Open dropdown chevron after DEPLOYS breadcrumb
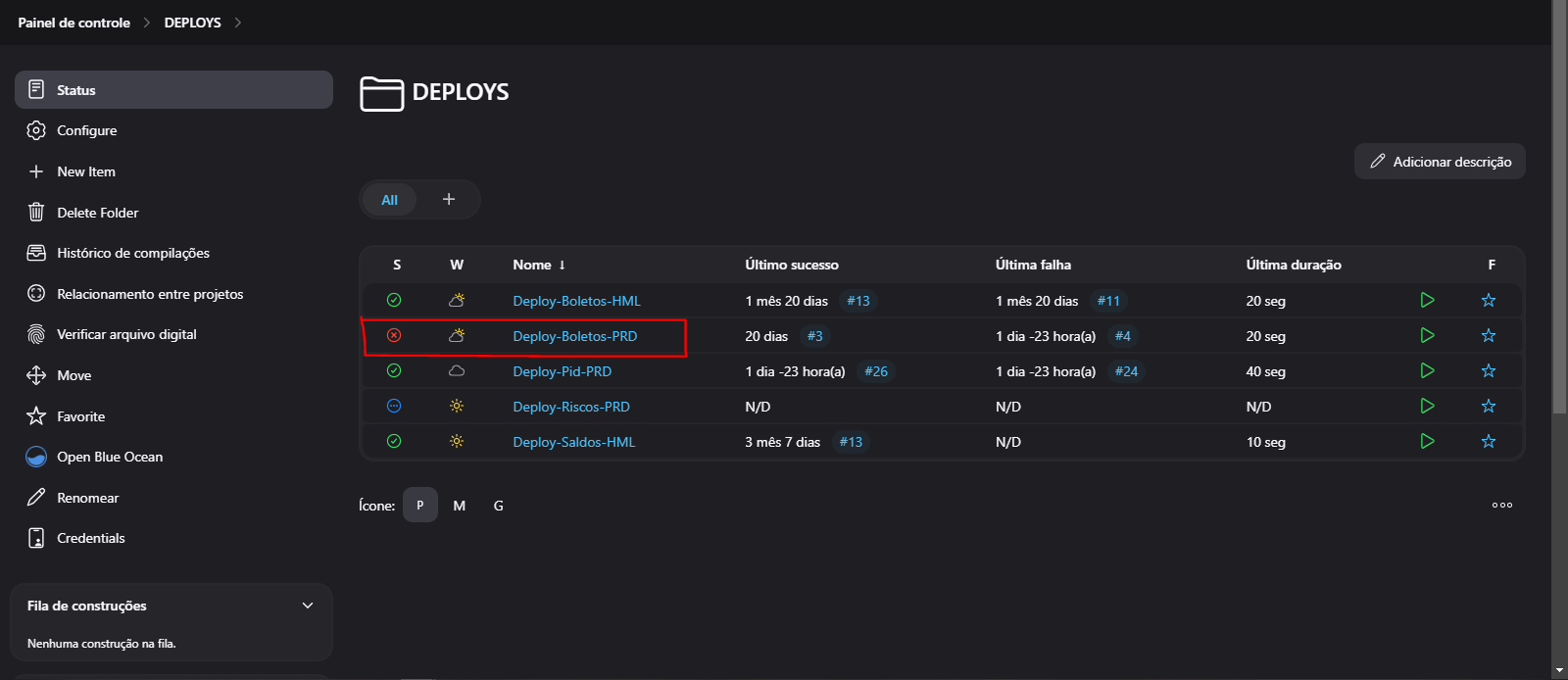The image size is (1568, 680). (x=238, y=23)
